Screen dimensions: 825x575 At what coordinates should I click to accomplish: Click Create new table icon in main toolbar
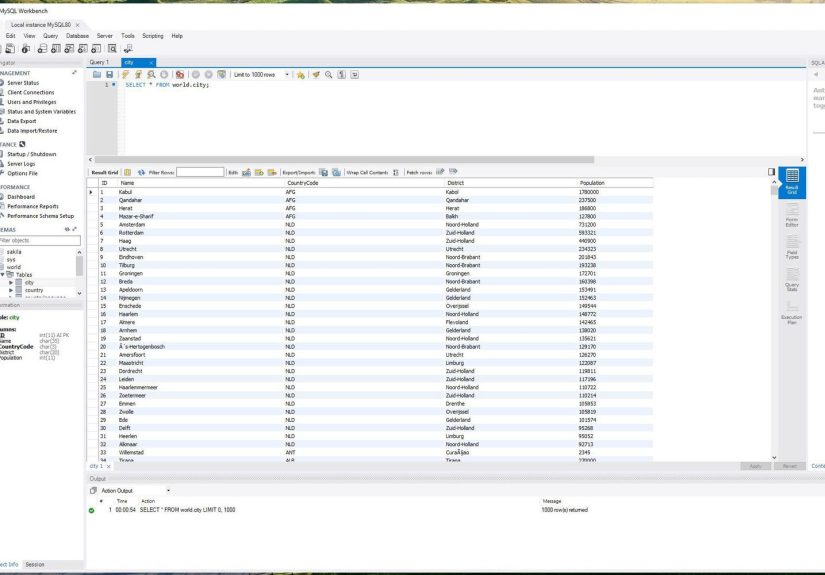tap(56, 49)
